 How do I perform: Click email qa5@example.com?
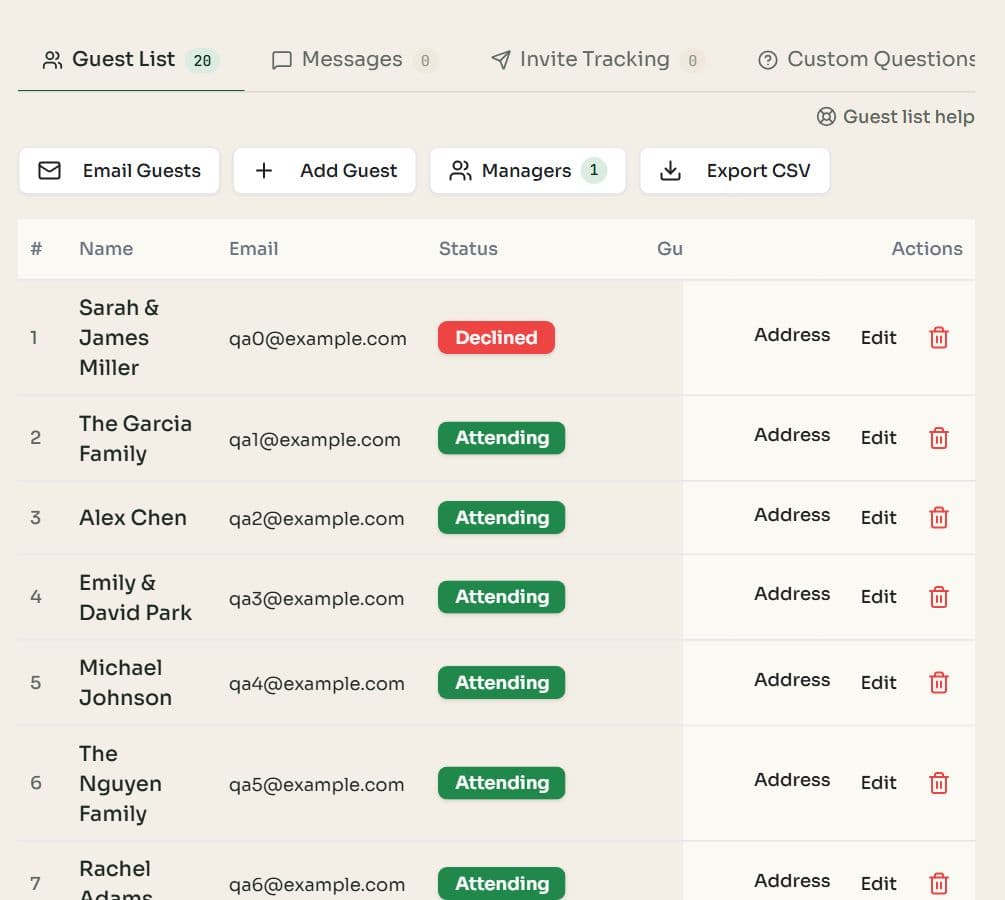pos(317,784)
